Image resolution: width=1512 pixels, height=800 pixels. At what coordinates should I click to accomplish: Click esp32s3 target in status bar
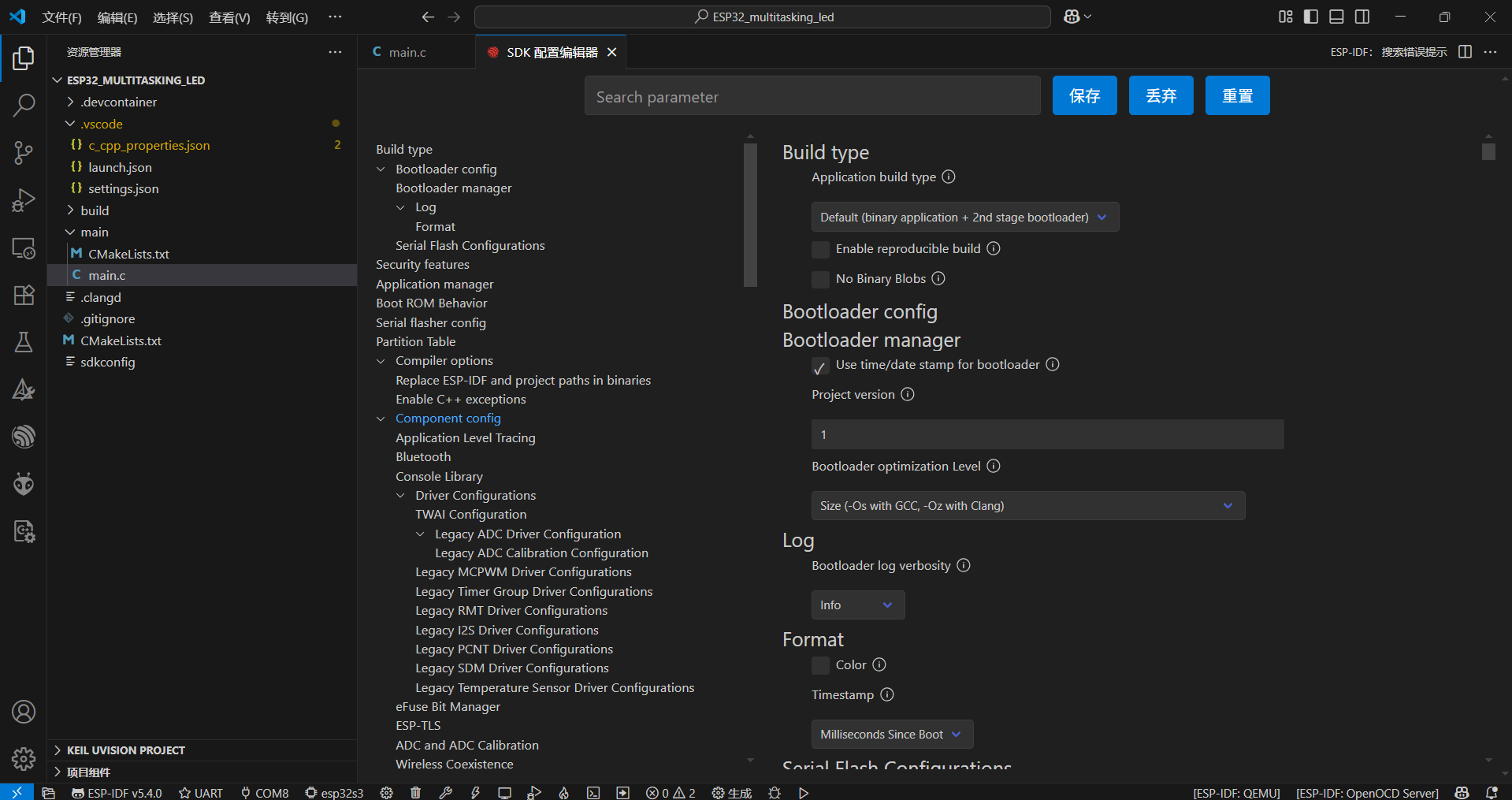[x=334, y=793]
